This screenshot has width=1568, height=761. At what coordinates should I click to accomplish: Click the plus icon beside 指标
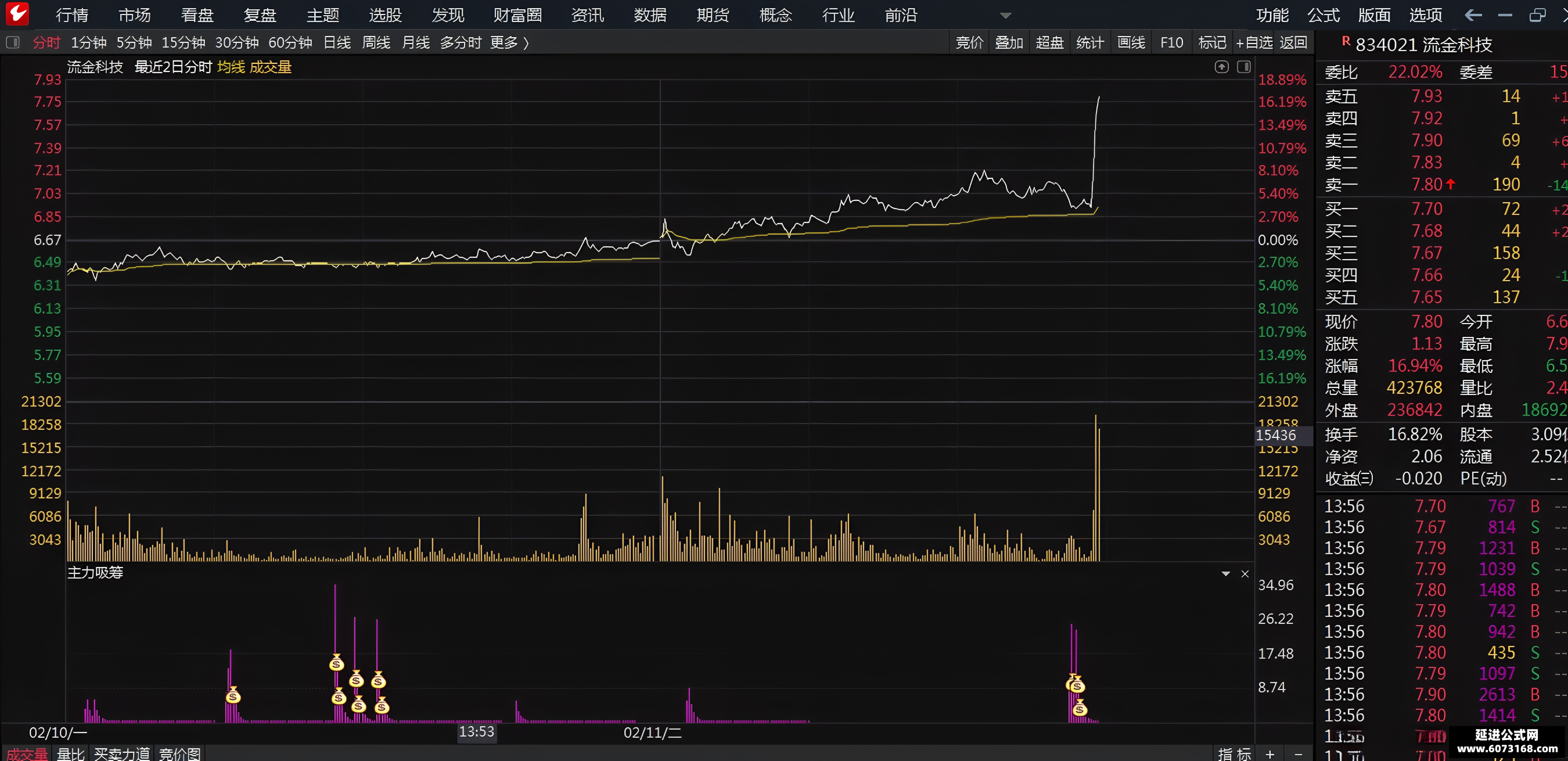point(1269,753)
